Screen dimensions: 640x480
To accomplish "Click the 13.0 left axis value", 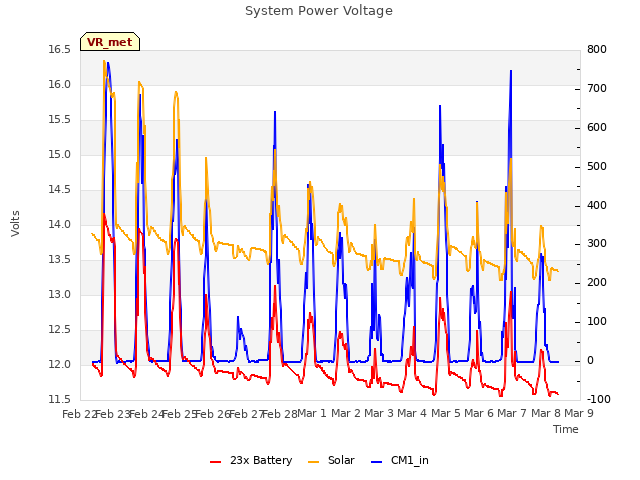I will pyautogui.click(x=60, y=294).
